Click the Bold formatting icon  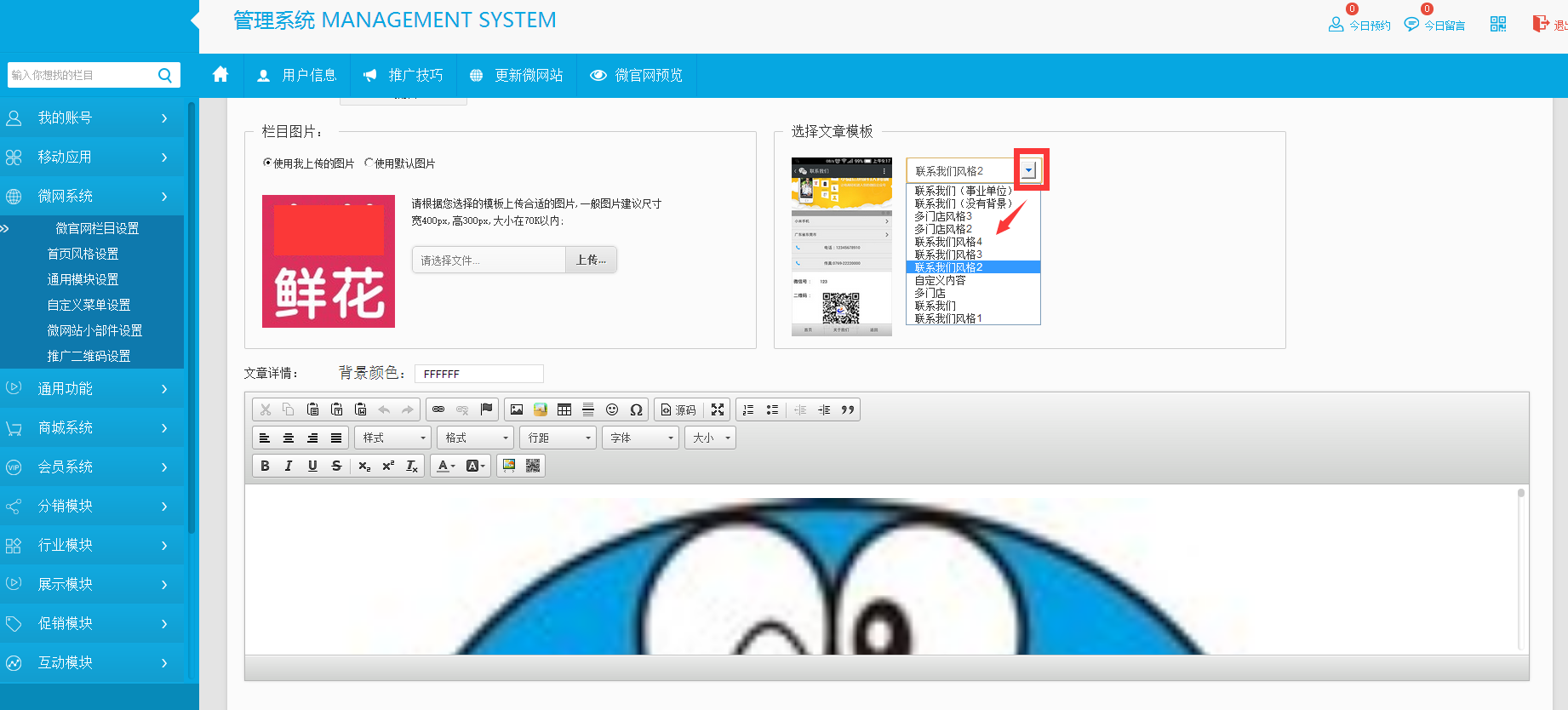(265, 466)
